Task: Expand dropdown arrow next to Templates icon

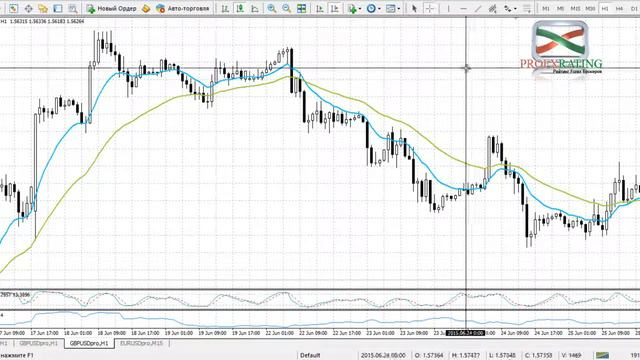Action: [398, 9]
